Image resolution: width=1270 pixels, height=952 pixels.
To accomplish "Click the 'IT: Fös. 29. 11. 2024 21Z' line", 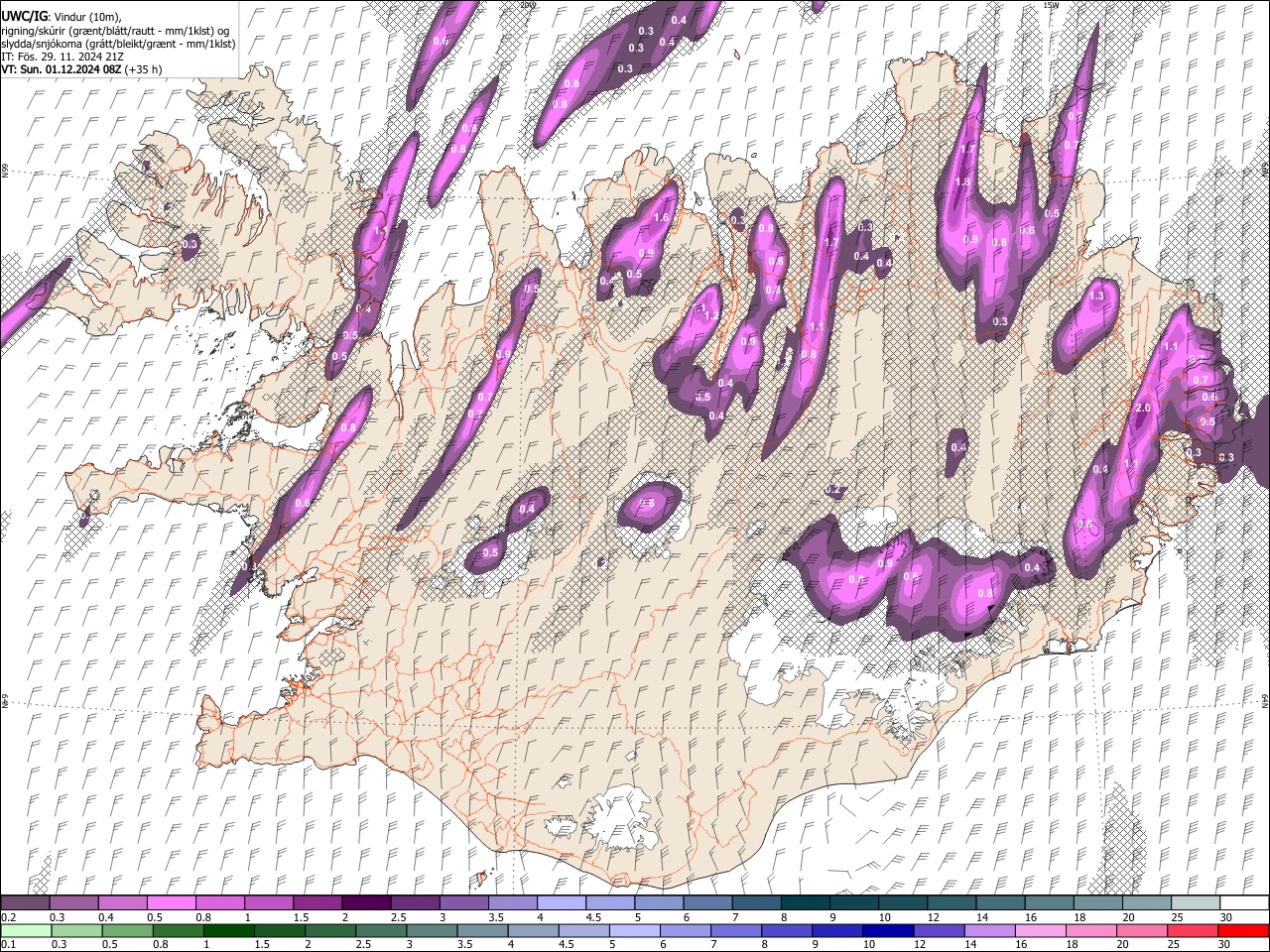I will click(x=62, y=57).
